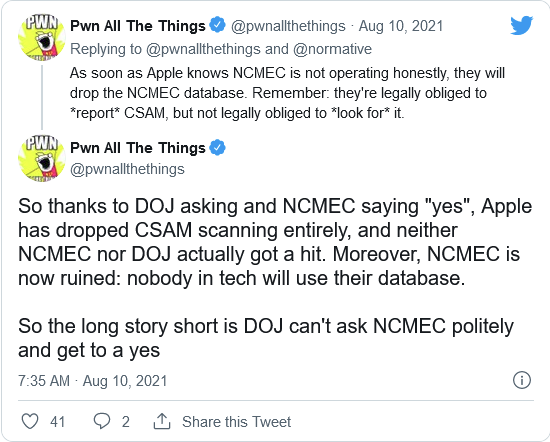
Task: Open the Aug 10, 2021 date on the parent tweet
Action: [x=401, y=26]
